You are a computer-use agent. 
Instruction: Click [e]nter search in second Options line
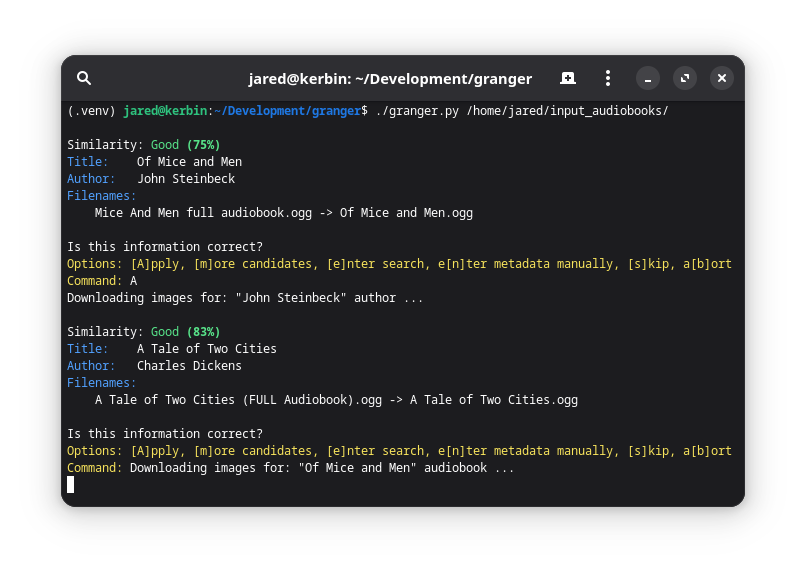pos(375,451)
